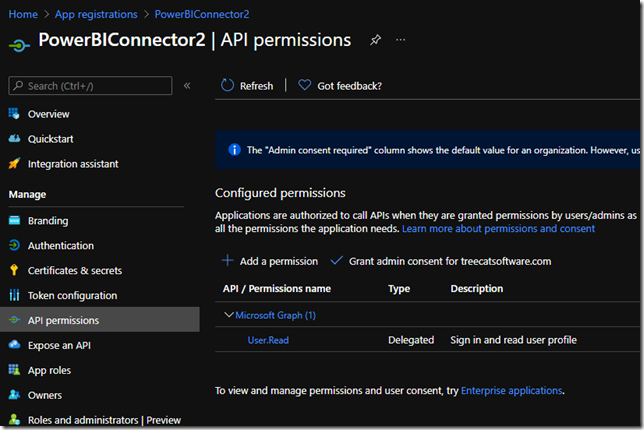This screenshot has width=644, height=430.
Task: Open the Owners page
Action: (45, 396)
